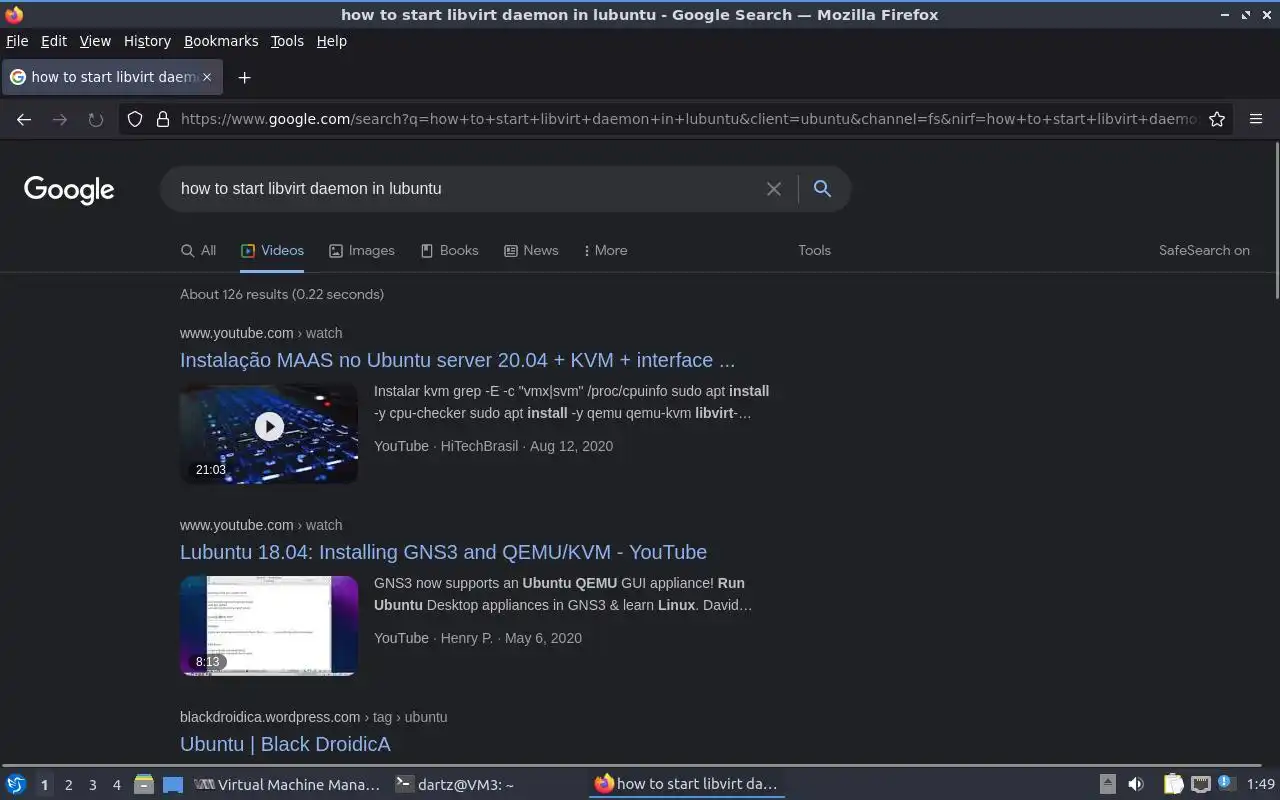Switch to Books results tab
This screenshot has height=800, width=1280.
tap(449, 250)
